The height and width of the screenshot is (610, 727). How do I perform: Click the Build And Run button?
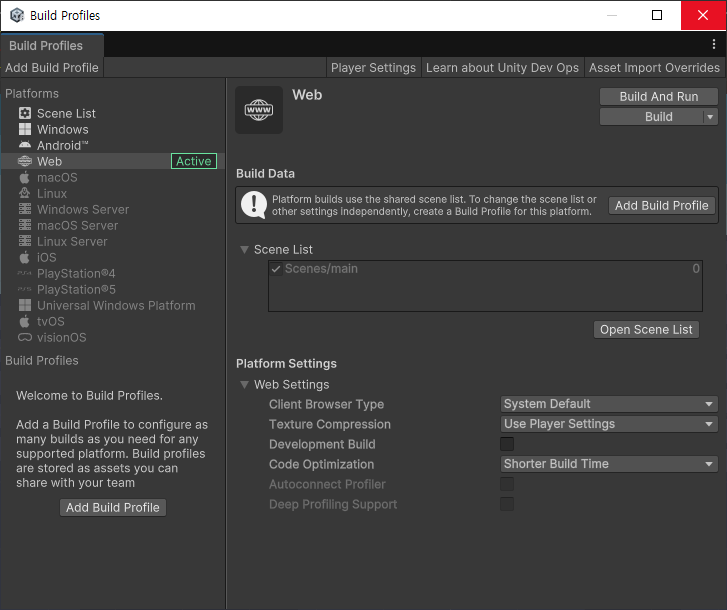[x=659, y=96]
